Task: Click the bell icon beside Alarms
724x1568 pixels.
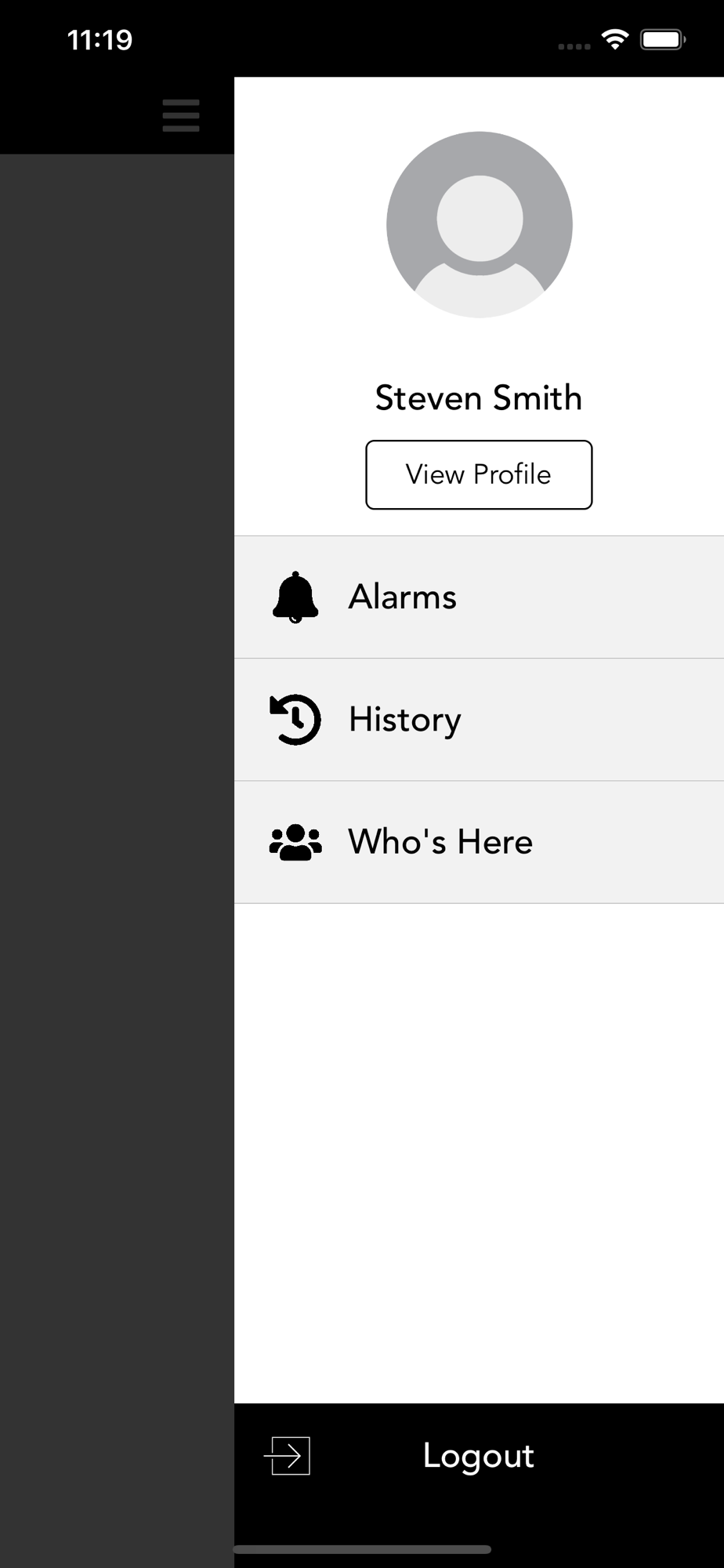Action: pyautogui.click(x=295, y=597)
